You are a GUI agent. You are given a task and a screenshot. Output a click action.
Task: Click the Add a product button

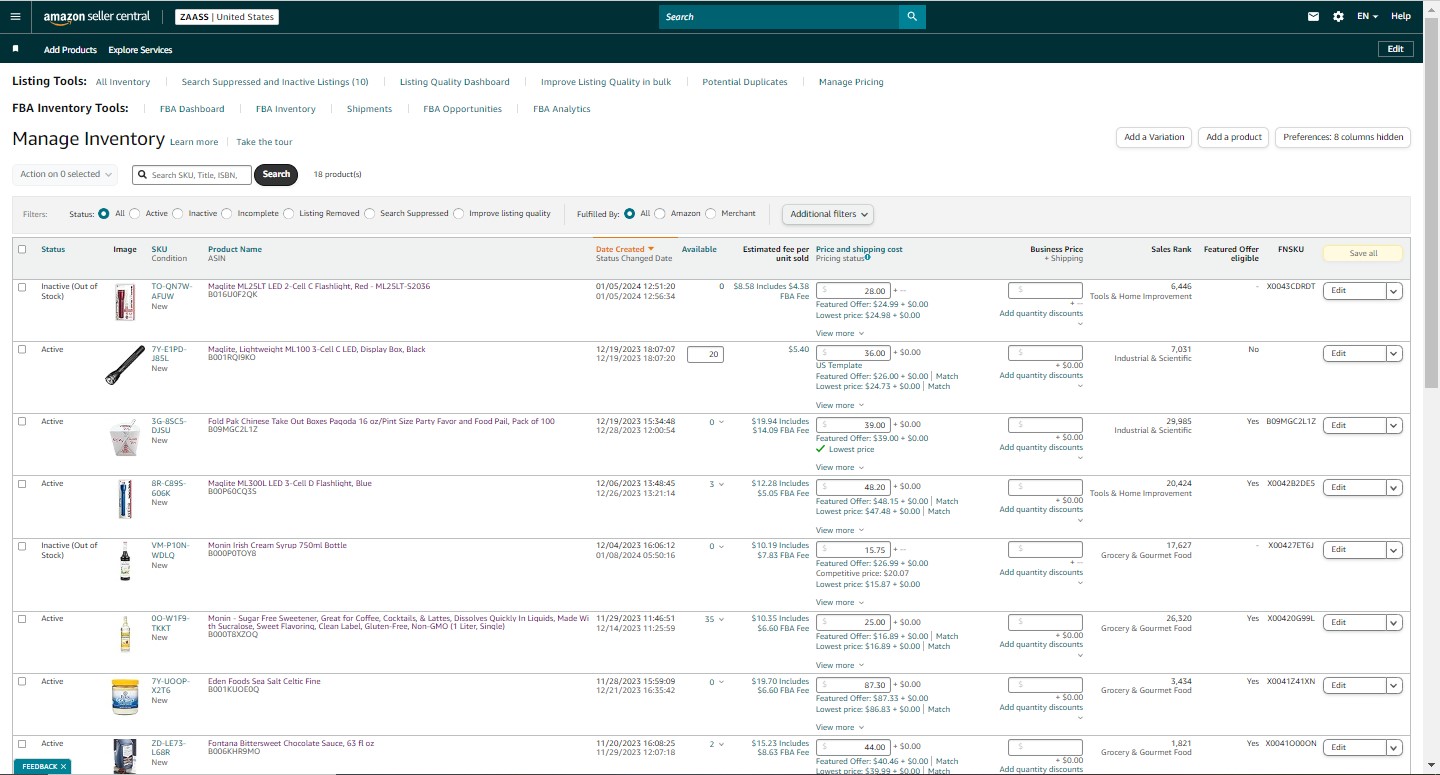1234,137
